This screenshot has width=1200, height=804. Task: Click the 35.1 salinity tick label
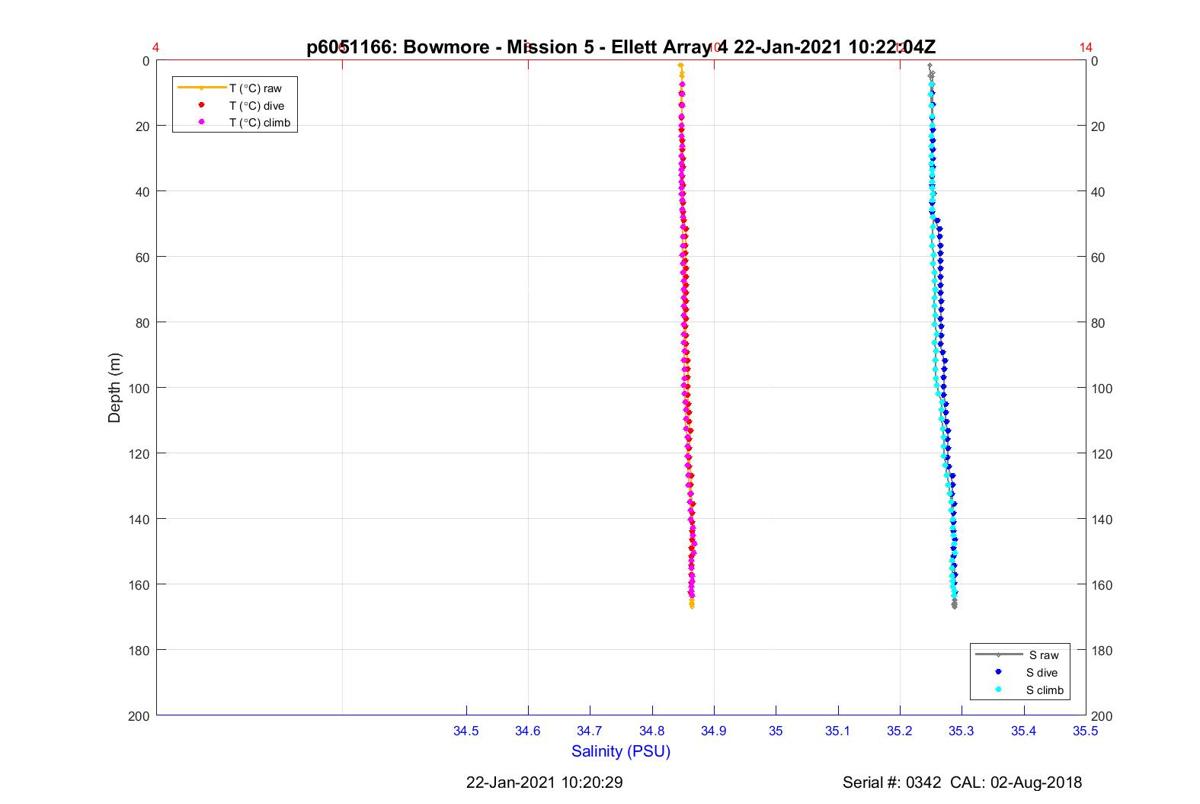[838, 732]
